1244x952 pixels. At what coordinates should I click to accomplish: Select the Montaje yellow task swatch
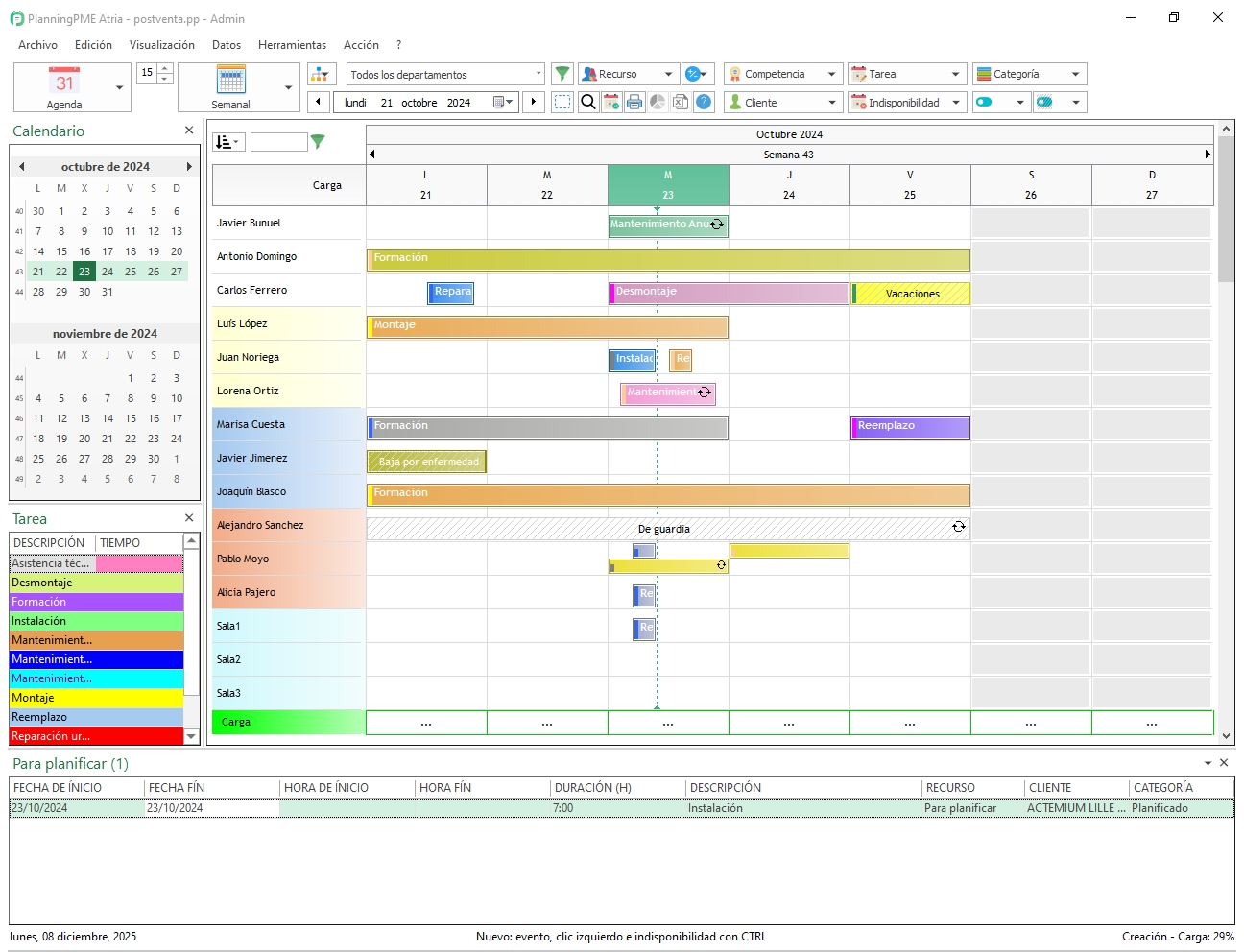coord(96,698)
